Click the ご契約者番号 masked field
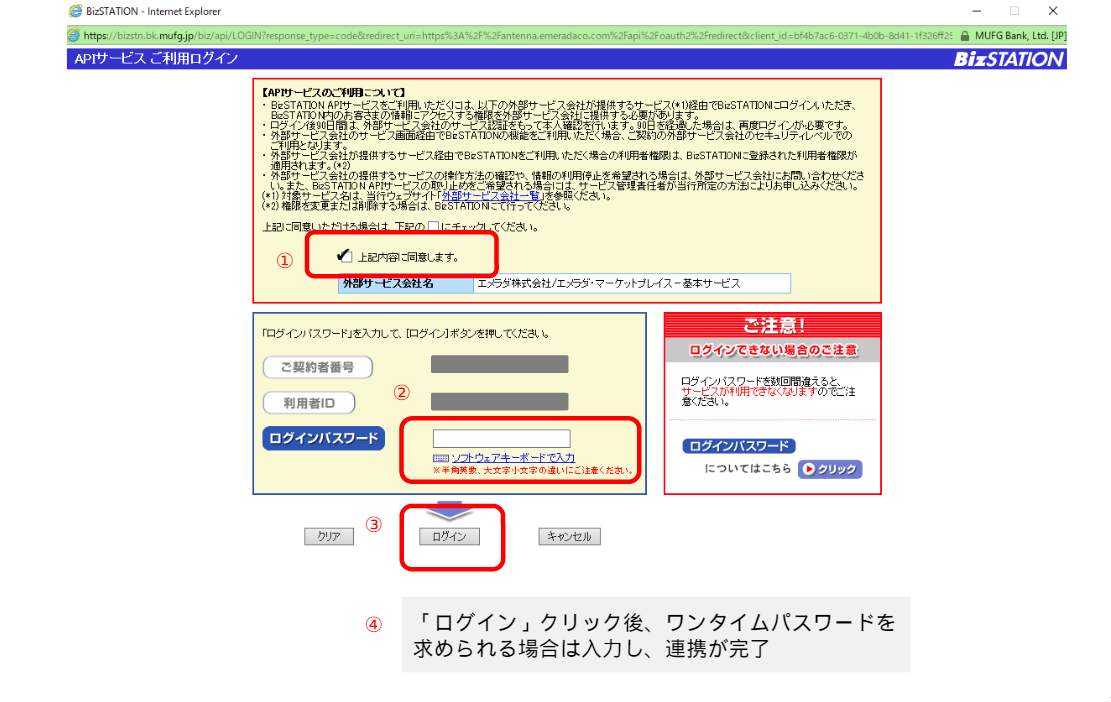1111x702 pixels. pyautogui.click(x=500, y=364)
